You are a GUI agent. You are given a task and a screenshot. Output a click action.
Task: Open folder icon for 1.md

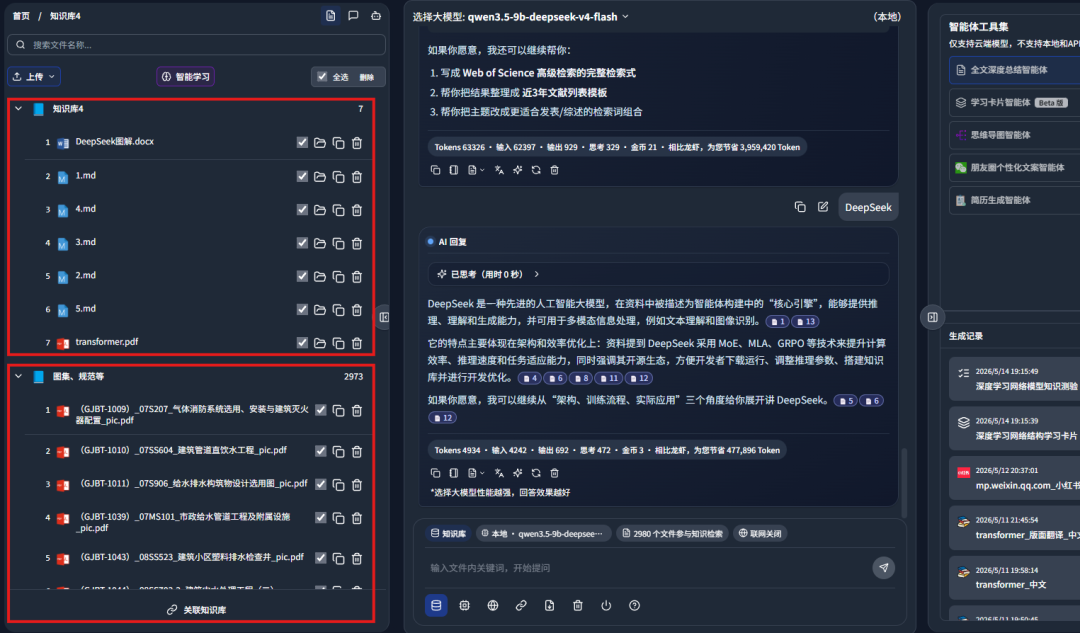(x=320, y=176)
